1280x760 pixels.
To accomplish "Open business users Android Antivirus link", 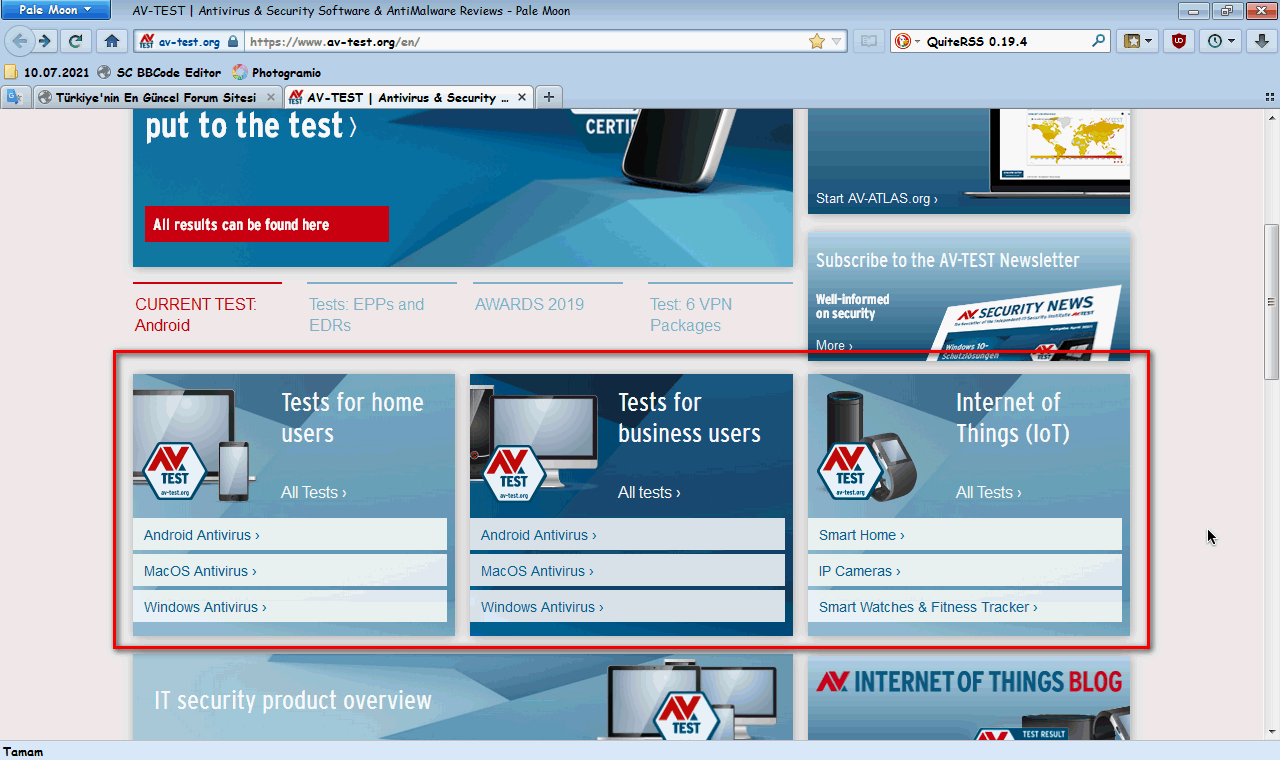I will [x=627, y=535].
